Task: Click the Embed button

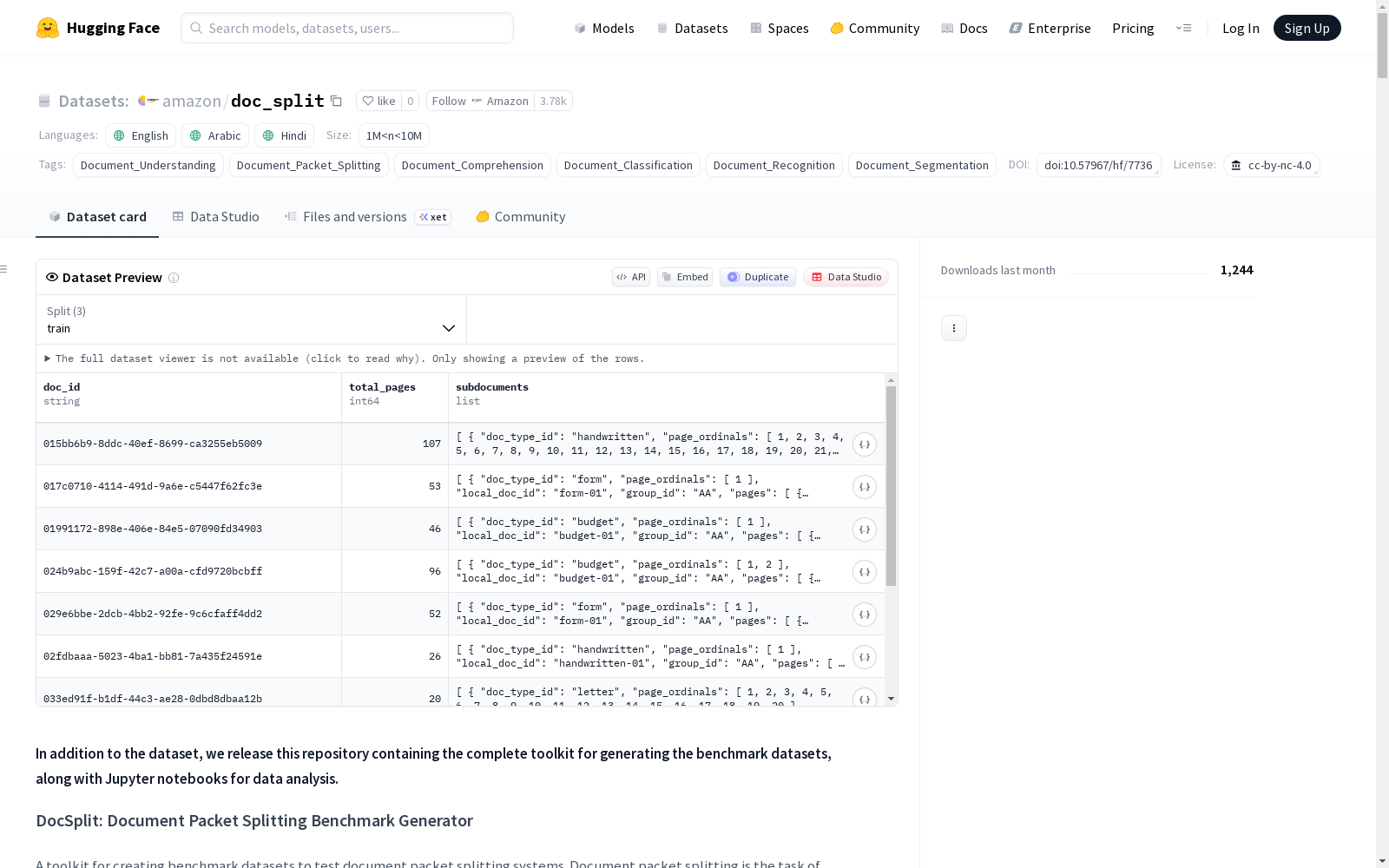Action: [x=685, y=277]
